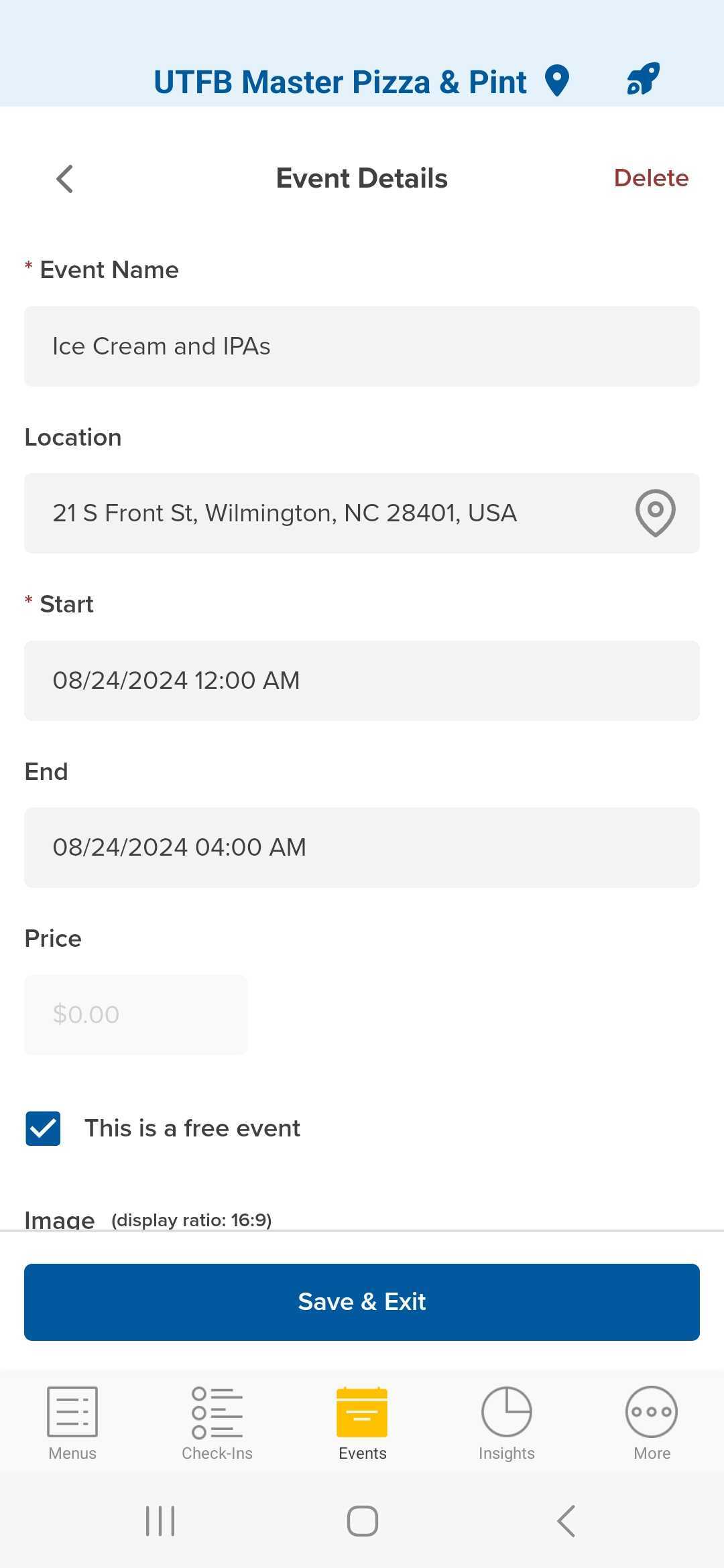Open the End date and time picker
The height and width of the screenshot is (1568, 724).
pos(362,848)
